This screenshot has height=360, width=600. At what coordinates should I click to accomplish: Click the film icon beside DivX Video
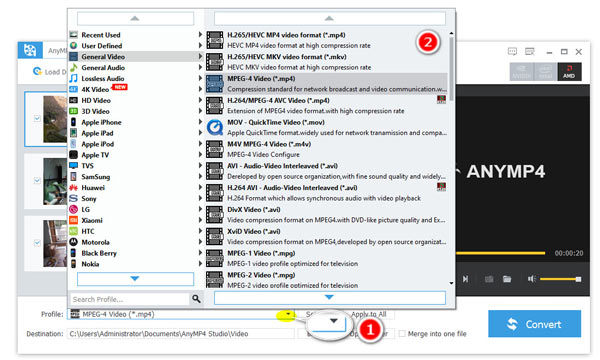(215, 215)
